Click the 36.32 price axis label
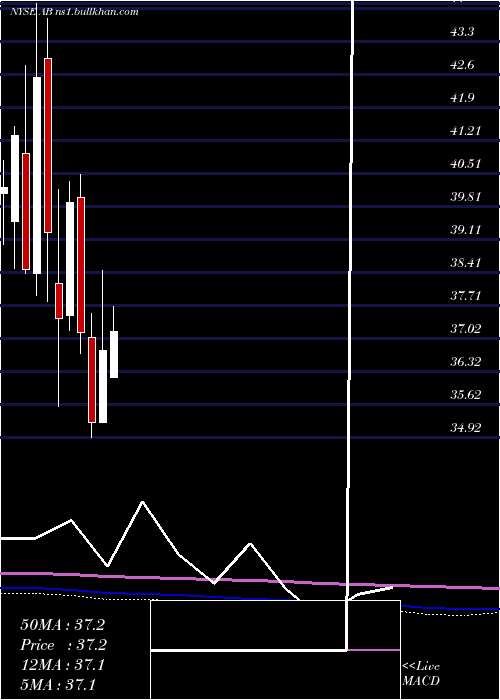500x700 pixels. click(x=465, y=362)
